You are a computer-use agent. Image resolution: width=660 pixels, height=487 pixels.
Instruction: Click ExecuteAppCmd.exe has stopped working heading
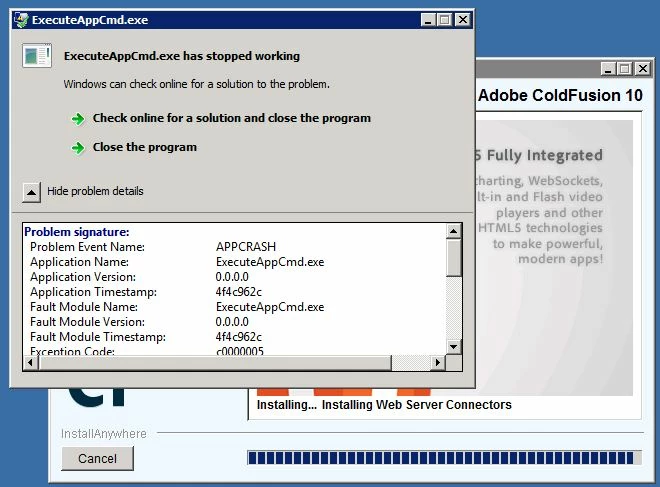(182, 56)
